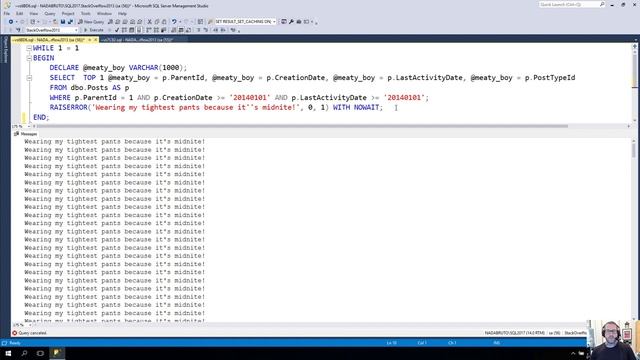Click the END; line in editor
The height and width of the screenshot is (360, 640).
click(41, 118)
